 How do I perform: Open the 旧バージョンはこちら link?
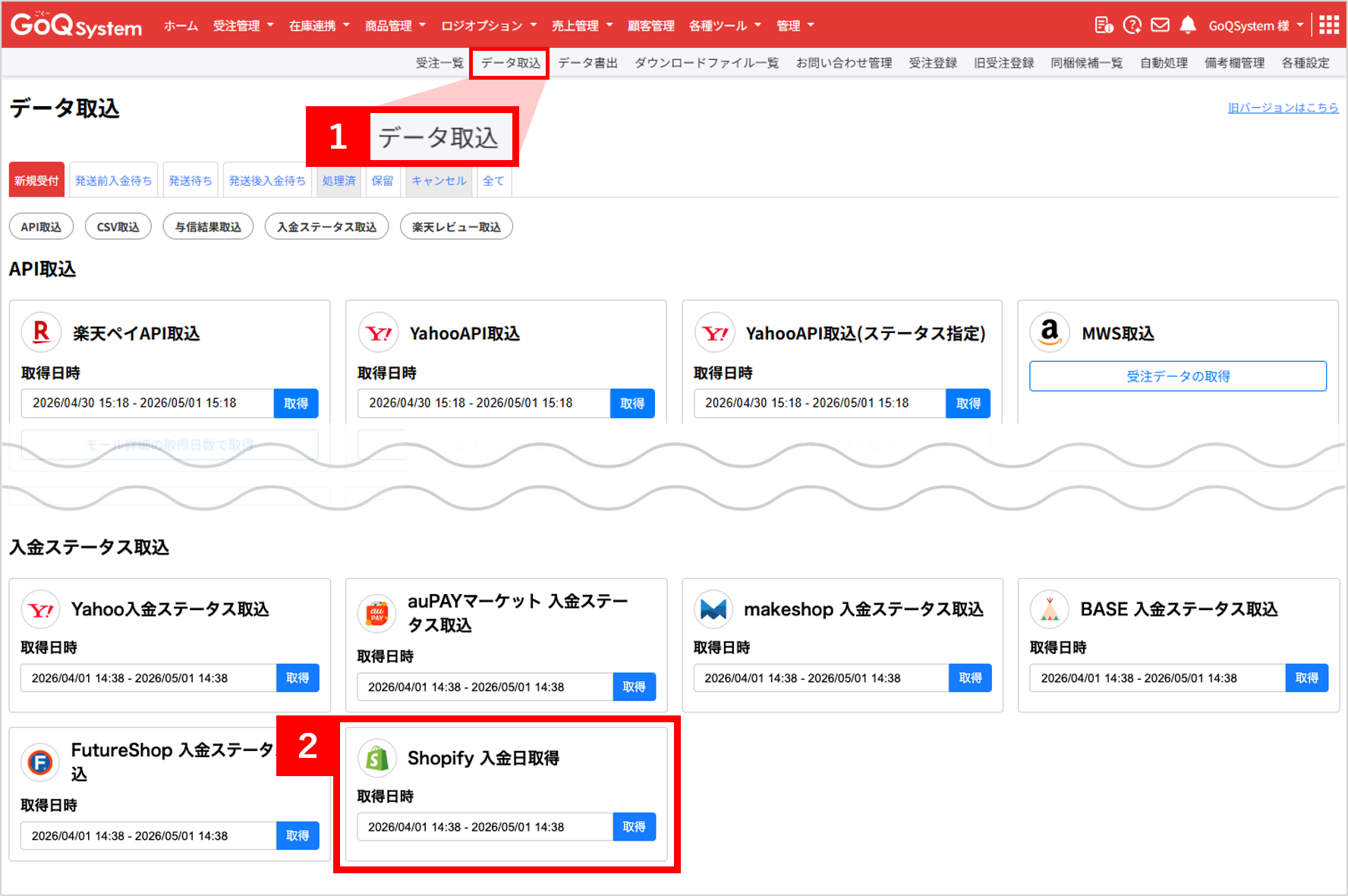[1283, 108]
